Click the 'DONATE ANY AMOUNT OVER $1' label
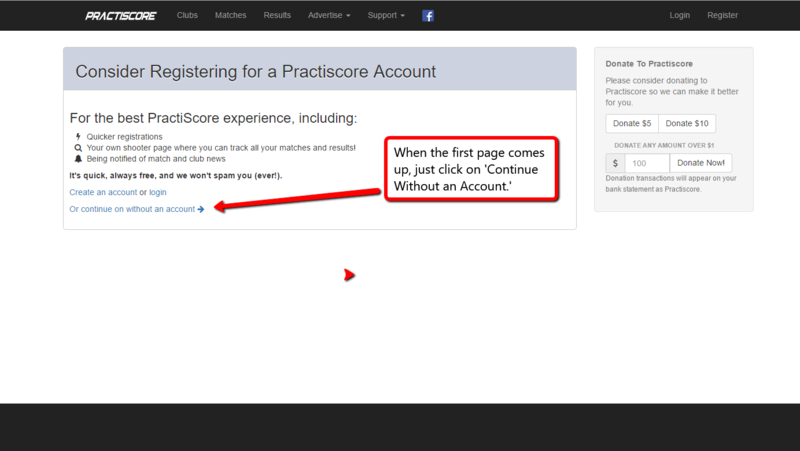The image size is (800, 451). (664, 145)
